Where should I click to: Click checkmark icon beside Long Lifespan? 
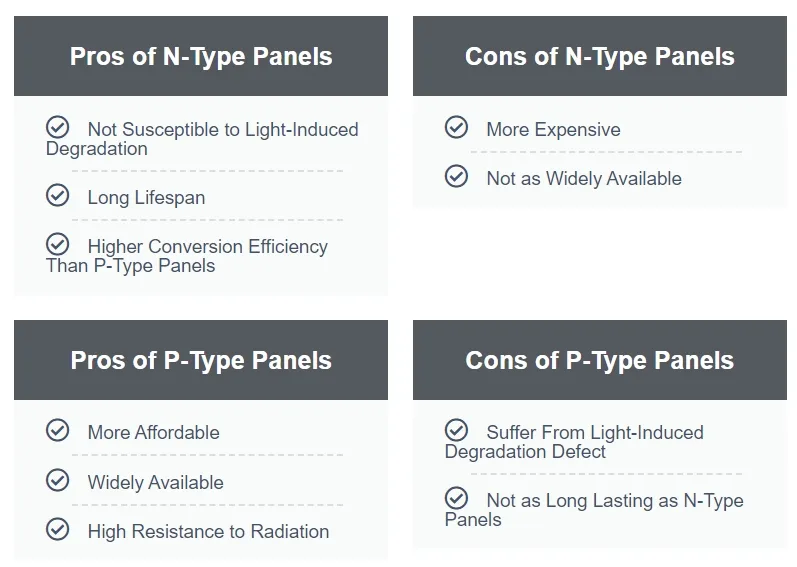(x=58, y=196)
